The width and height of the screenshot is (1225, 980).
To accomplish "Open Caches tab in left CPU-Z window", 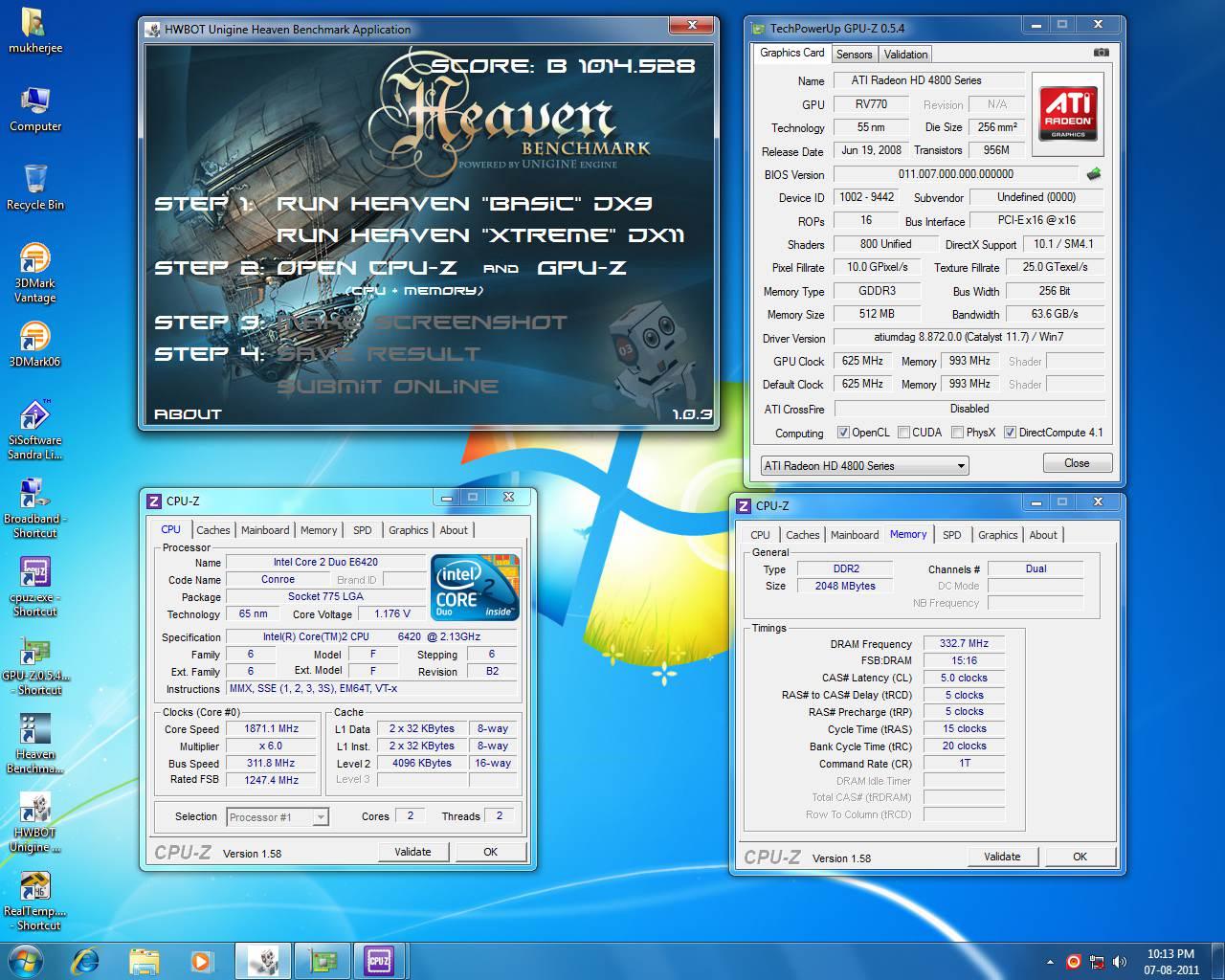I will pos(212,530).
